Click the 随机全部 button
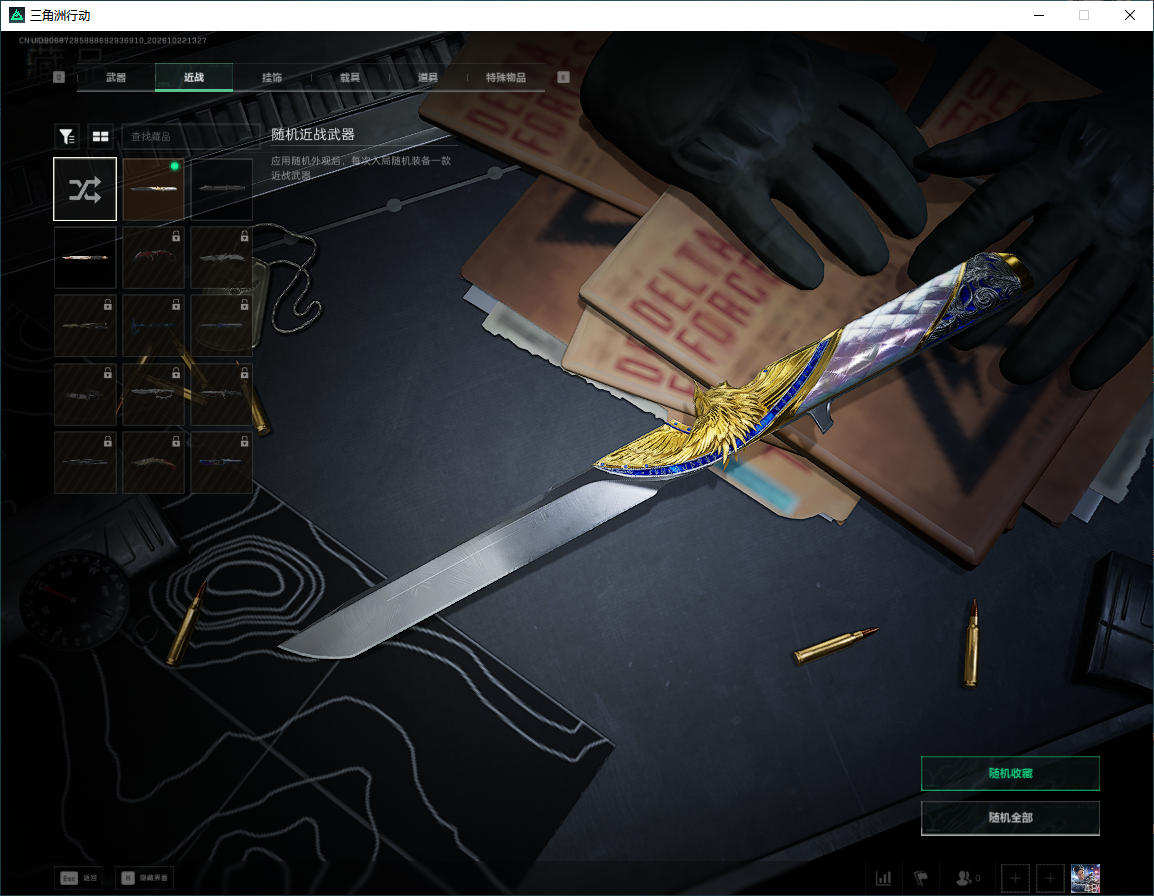 [x=1010, y=817]
